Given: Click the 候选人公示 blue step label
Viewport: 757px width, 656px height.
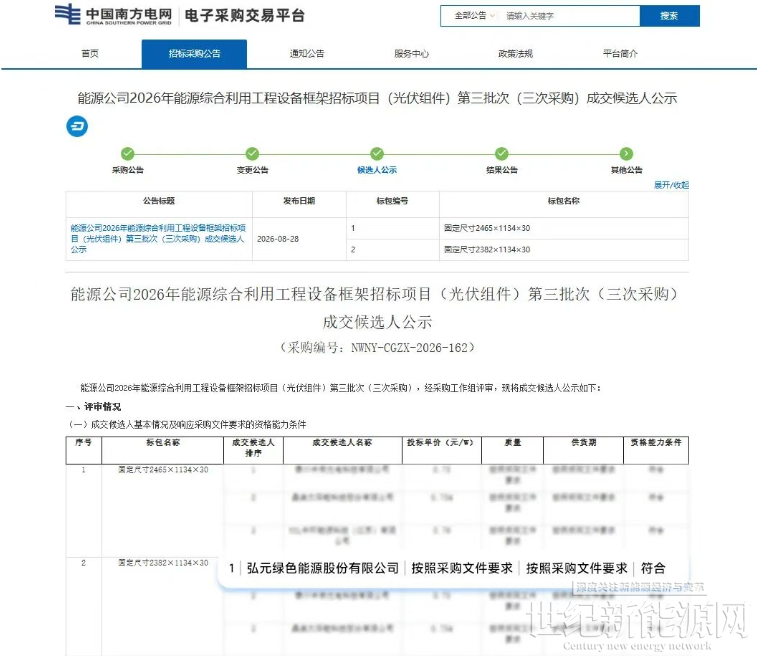Looking at the screenshot, I should [x=377, y=170].
